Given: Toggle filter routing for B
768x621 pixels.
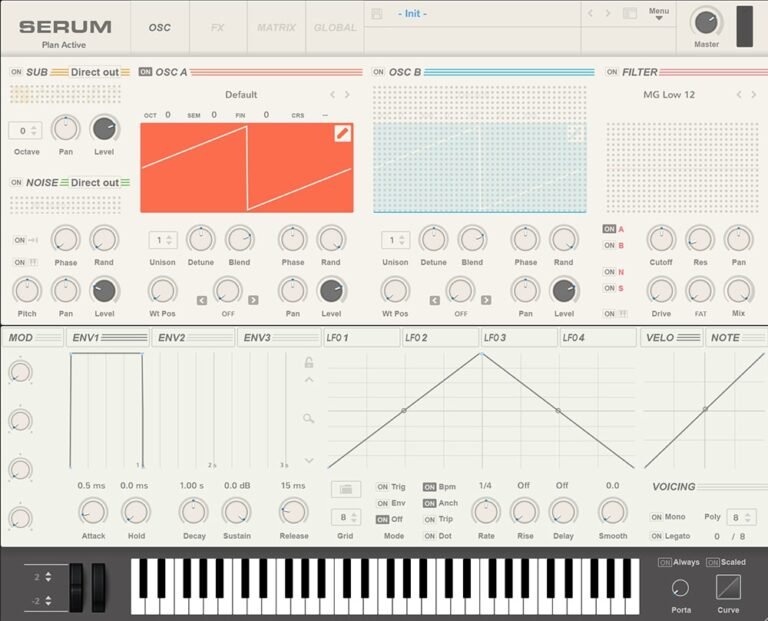Looking at the screenshot, I should pos(609,245).
